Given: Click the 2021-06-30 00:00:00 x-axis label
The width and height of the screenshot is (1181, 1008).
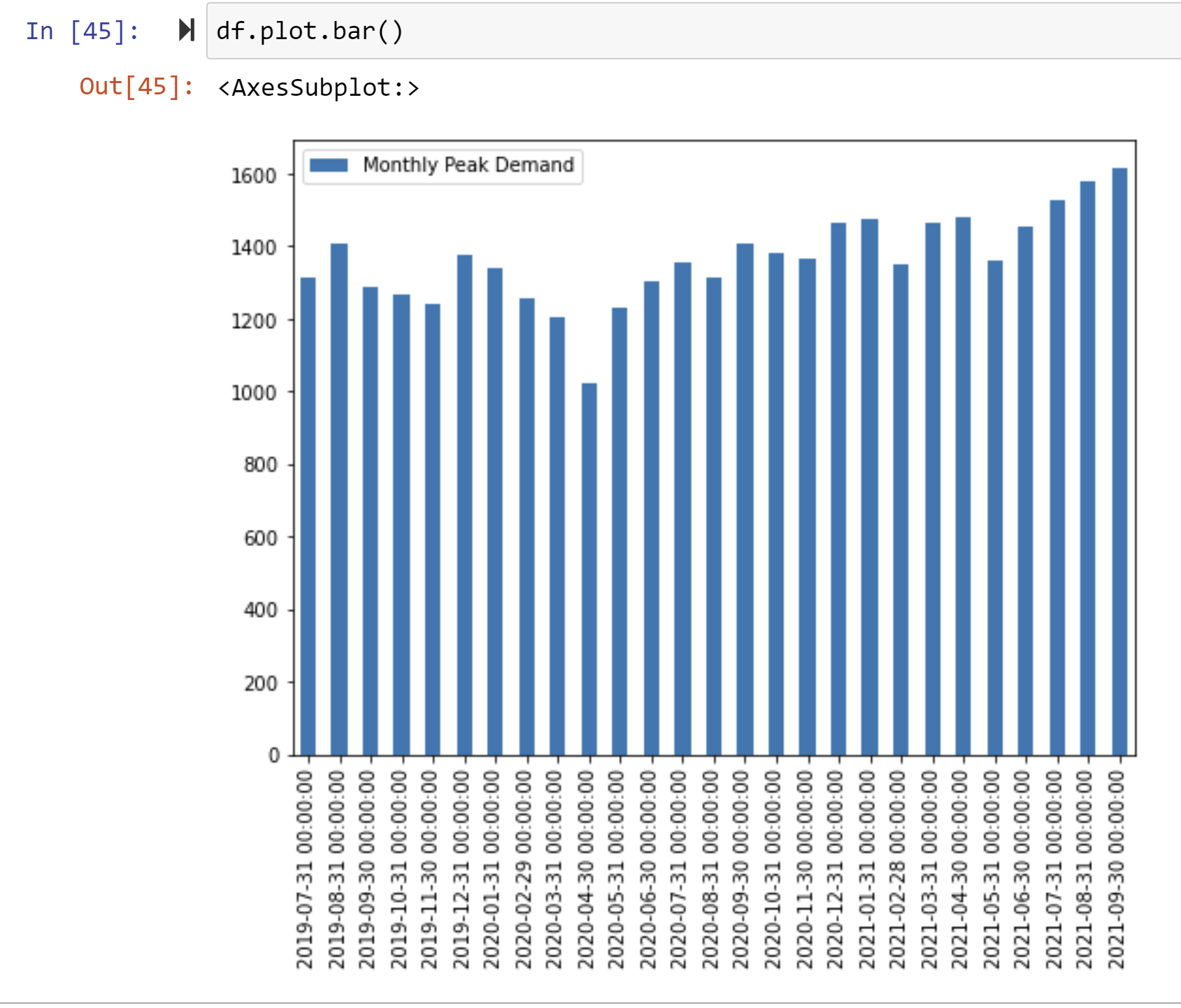Looking at the screenshot, I should point(1022,870).
